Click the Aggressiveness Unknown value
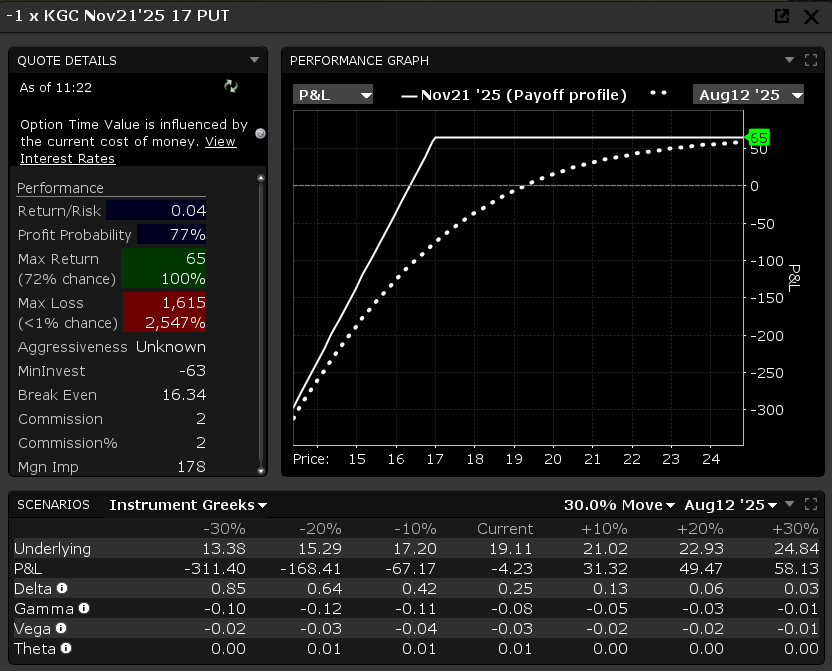Screen dimensions: 832x671 pos(170,347)
